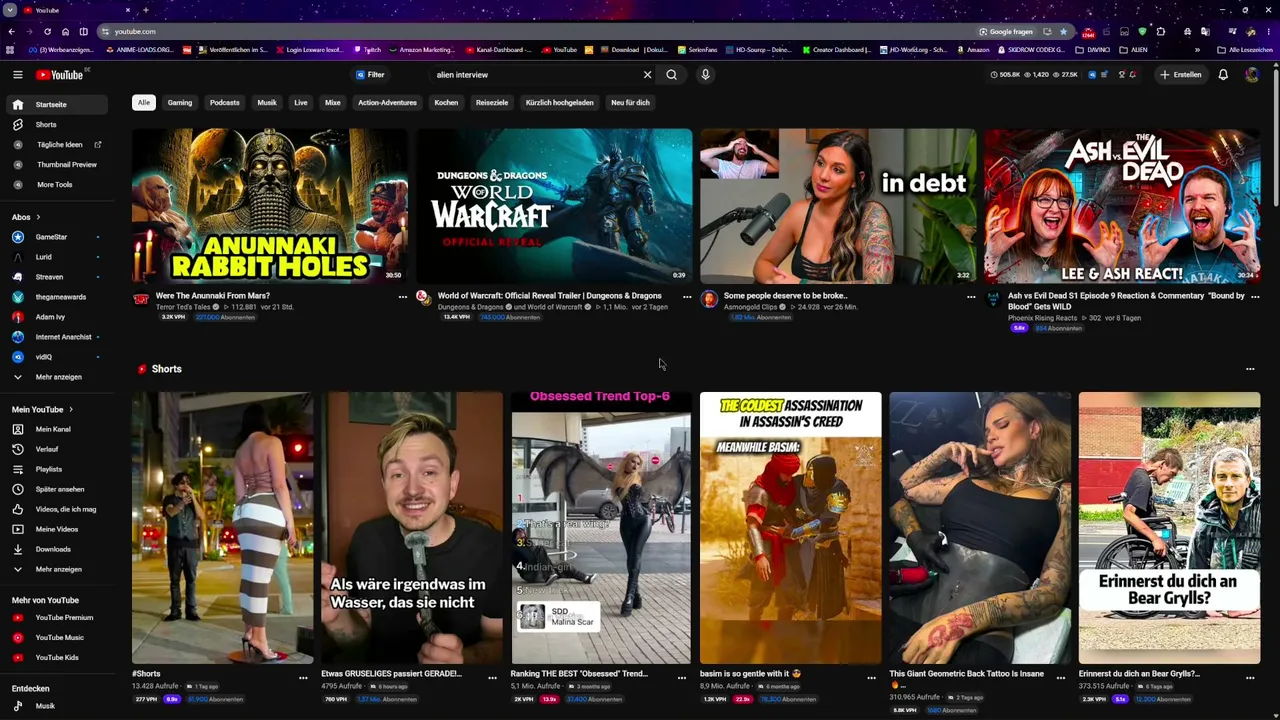1280x720 pixels.
Task: Select the Kochen filter chip
Action: (x=446, y=103)
